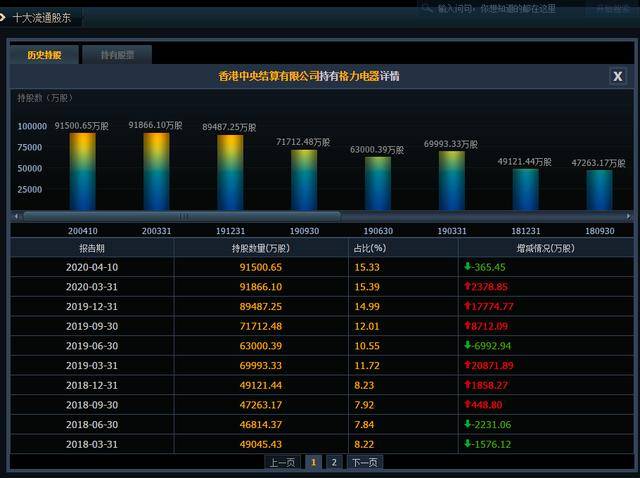Click the 1858.27 increase value

[x=486, y=385]
